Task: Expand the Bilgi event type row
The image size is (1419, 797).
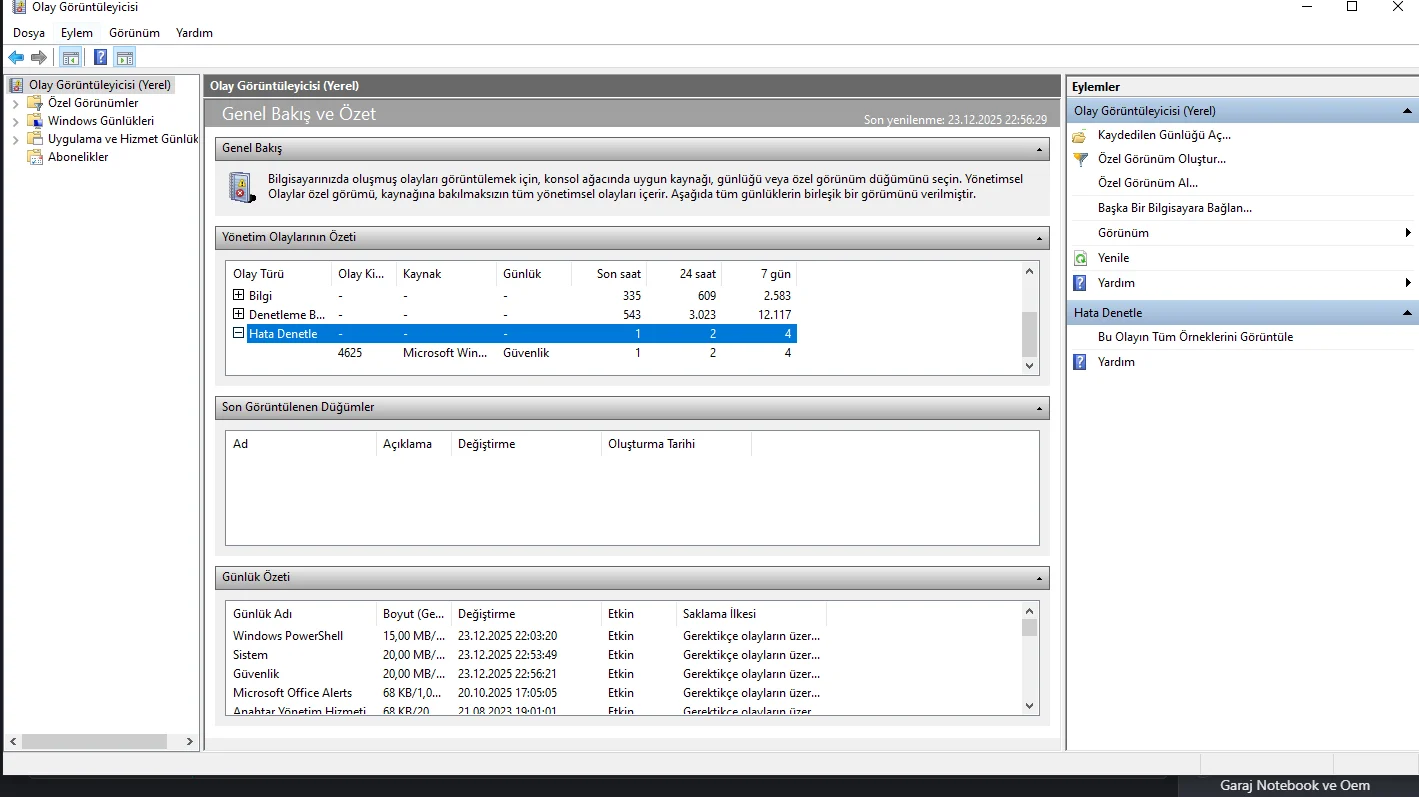Action: click(x=238, y=295)
